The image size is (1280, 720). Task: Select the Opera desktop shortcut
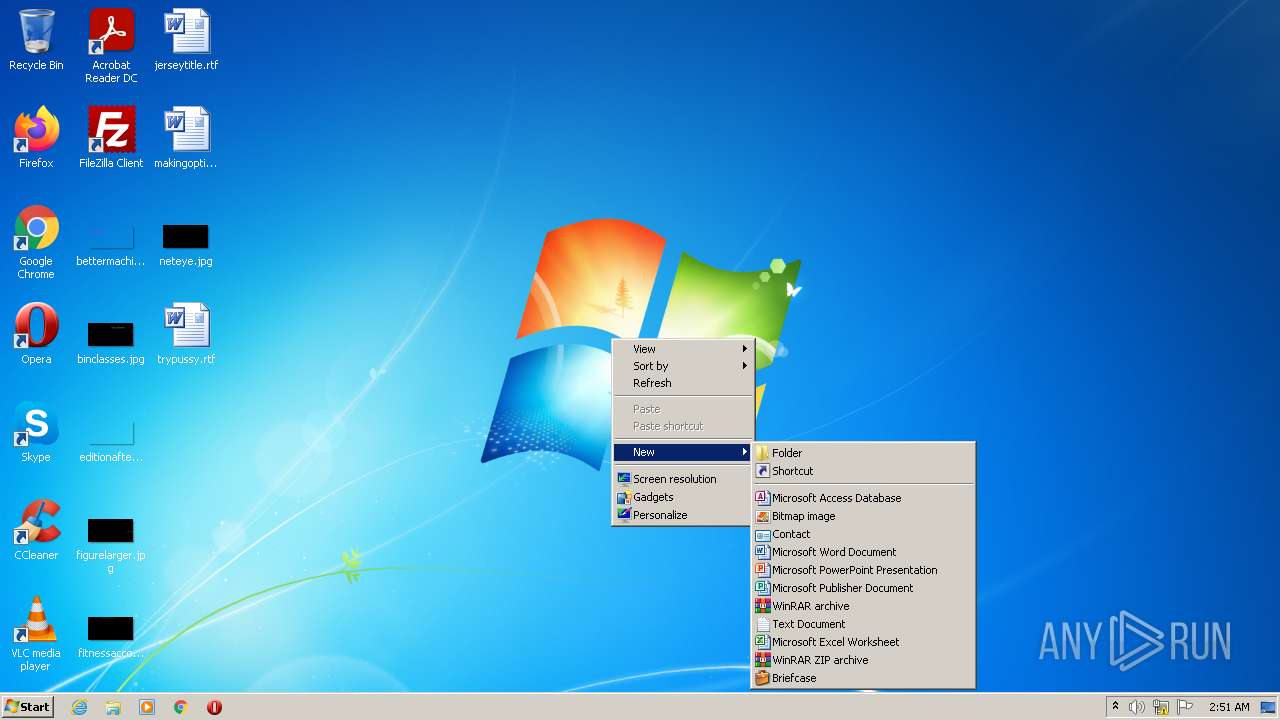36,334
